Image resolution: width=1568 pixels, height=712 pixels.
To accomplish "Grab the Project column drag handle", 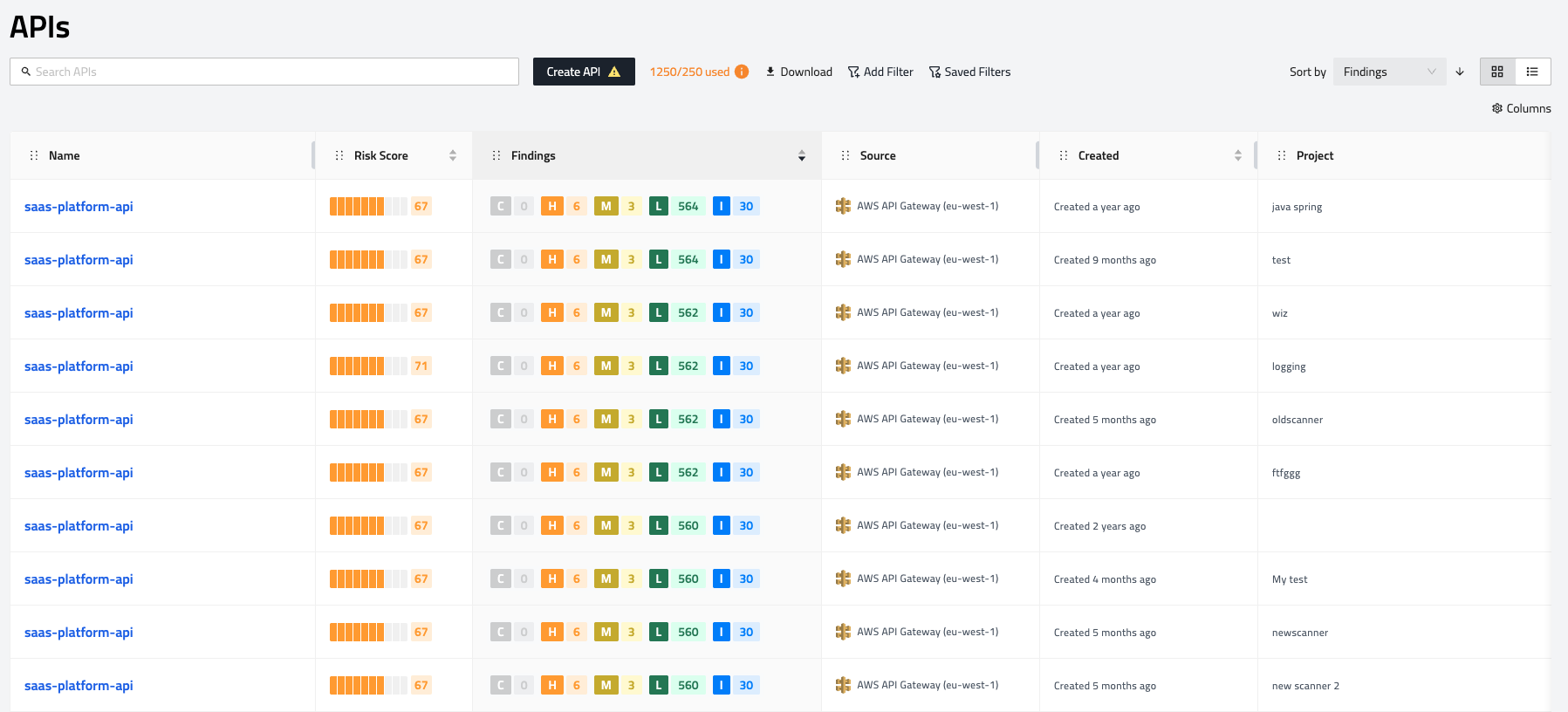I will 1282,155.
